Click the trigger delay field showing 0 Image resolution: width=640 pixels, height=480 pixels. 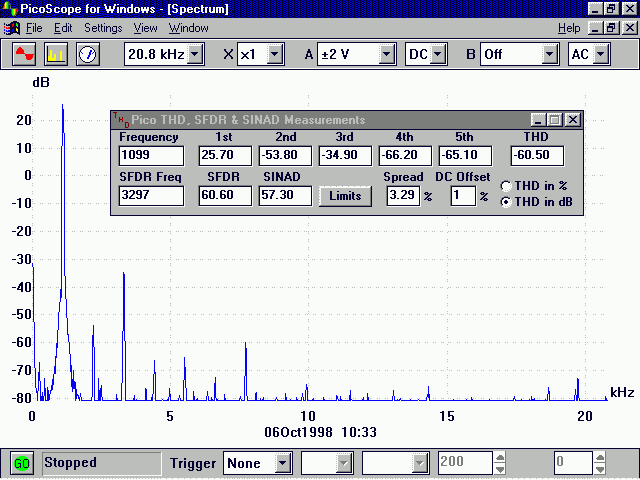(573, 463)
